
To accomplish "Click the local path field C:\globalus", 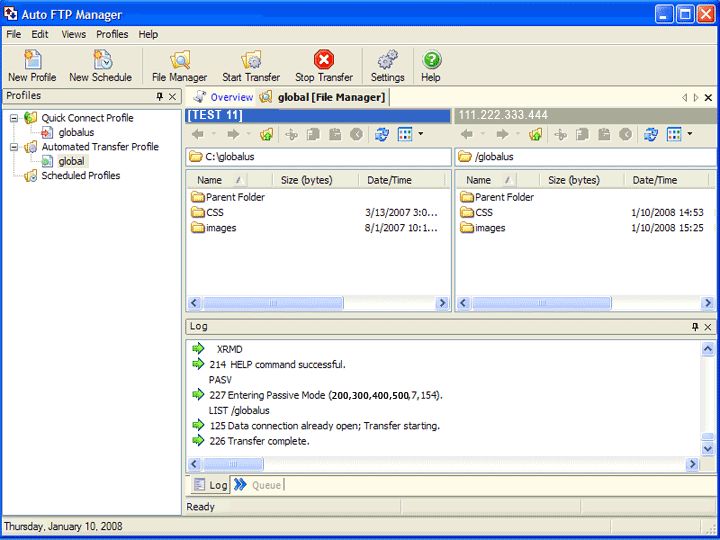I will tap(319, 157).
